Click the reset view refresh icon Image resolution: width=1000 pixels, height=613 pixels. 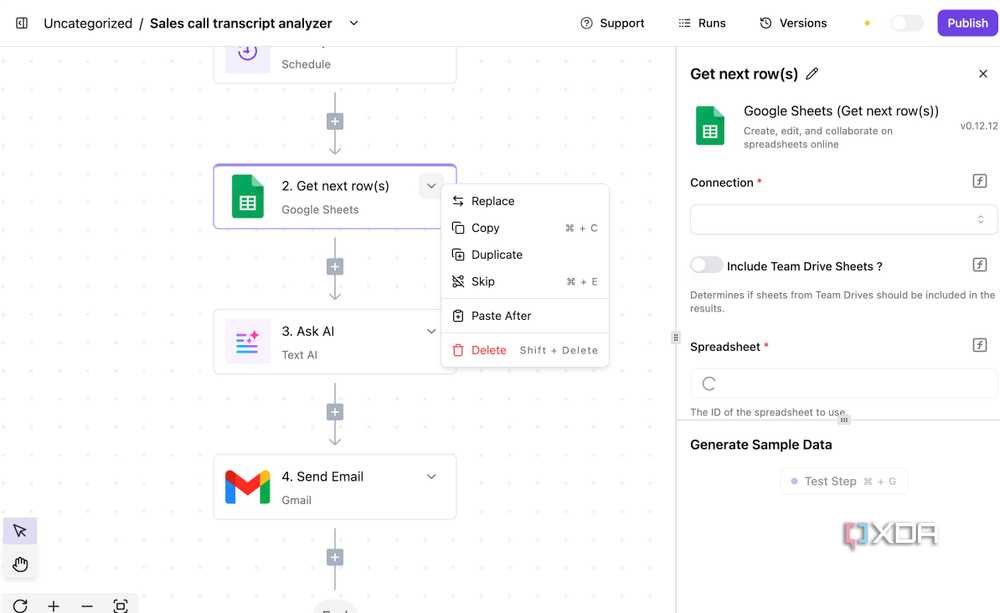click(x=20, y=605)
